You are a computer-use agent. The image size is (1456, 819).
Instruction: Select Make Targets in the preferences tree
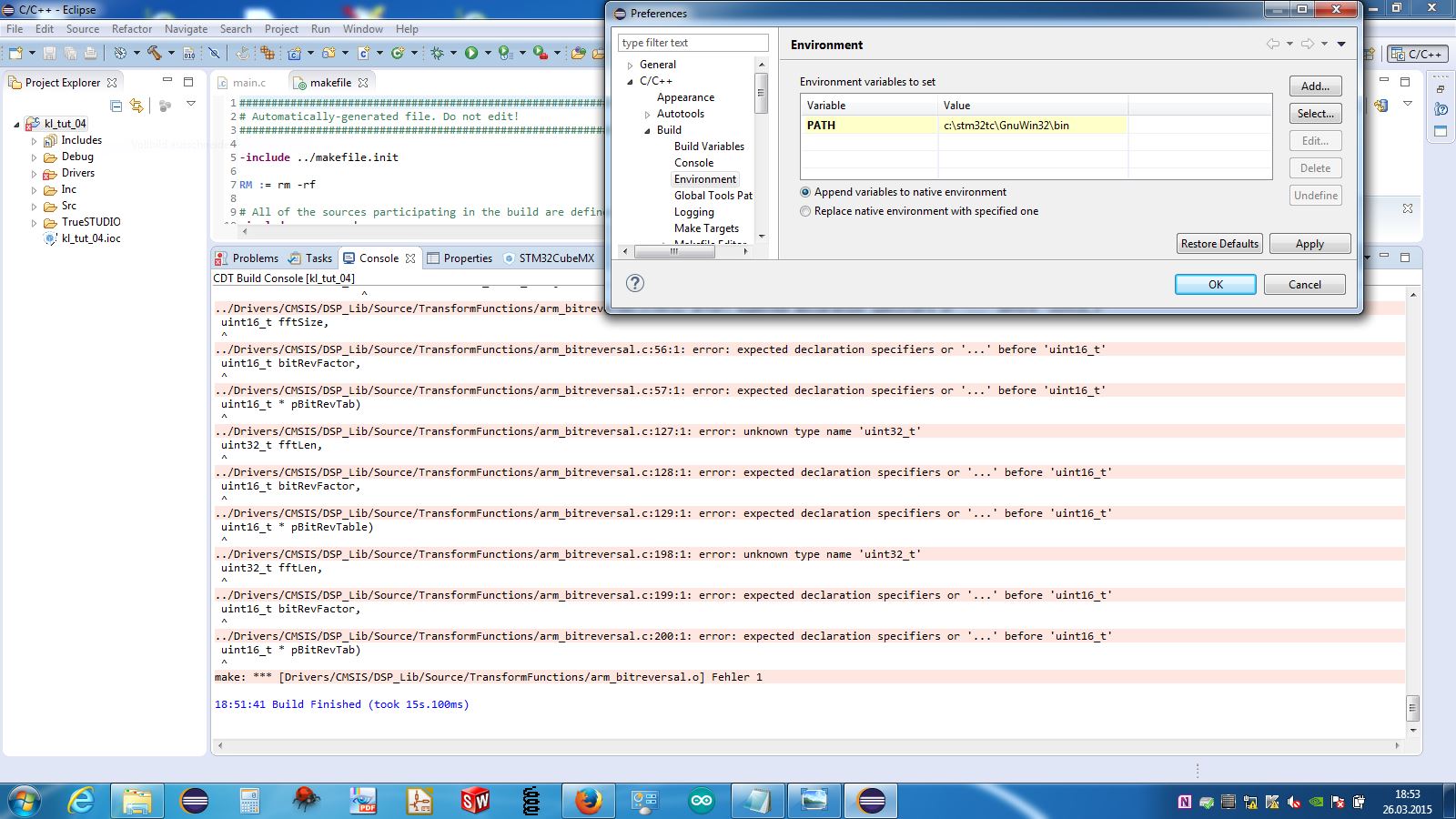706,228
